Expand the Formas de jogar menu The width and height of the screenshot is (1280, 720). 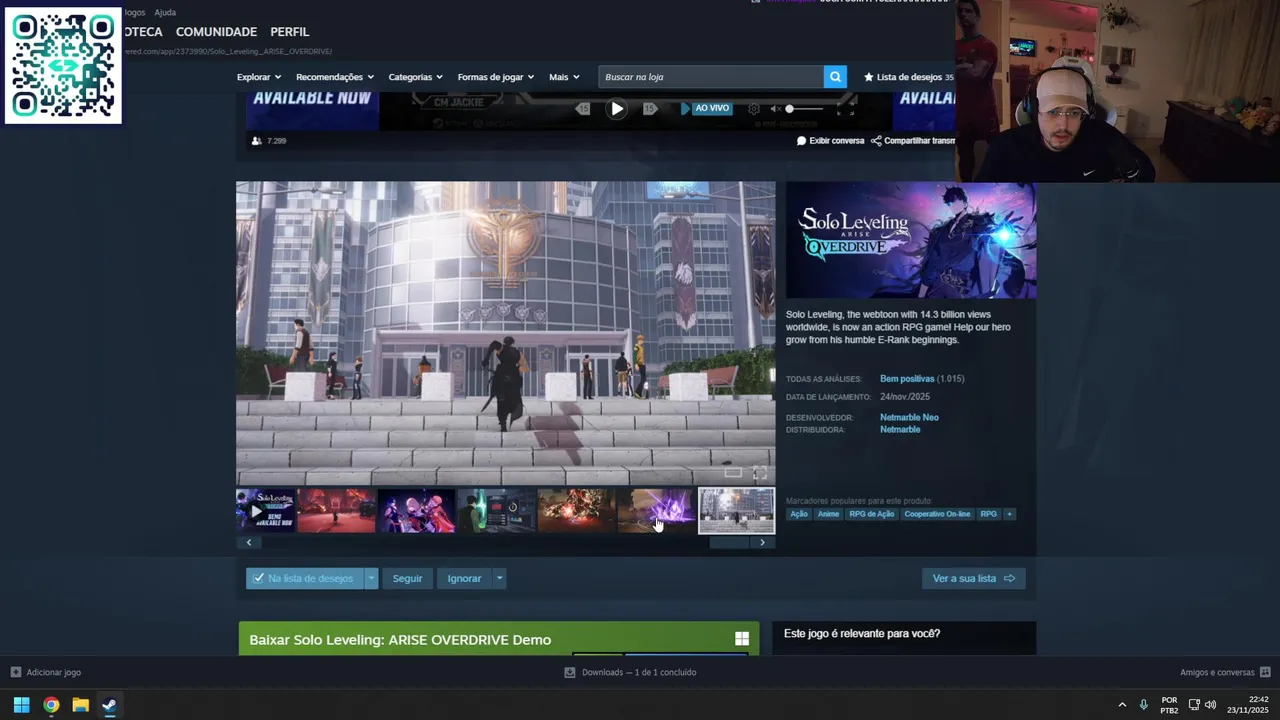coord(496,77)
